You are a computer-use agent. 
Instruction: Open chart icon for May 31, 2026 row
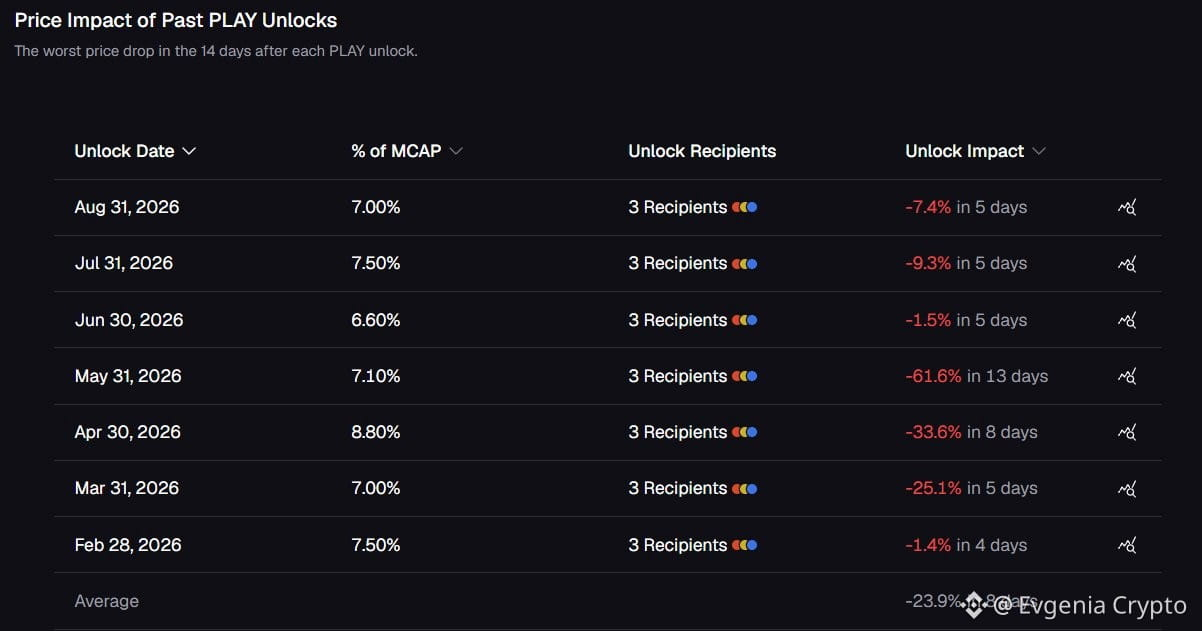1127,377
